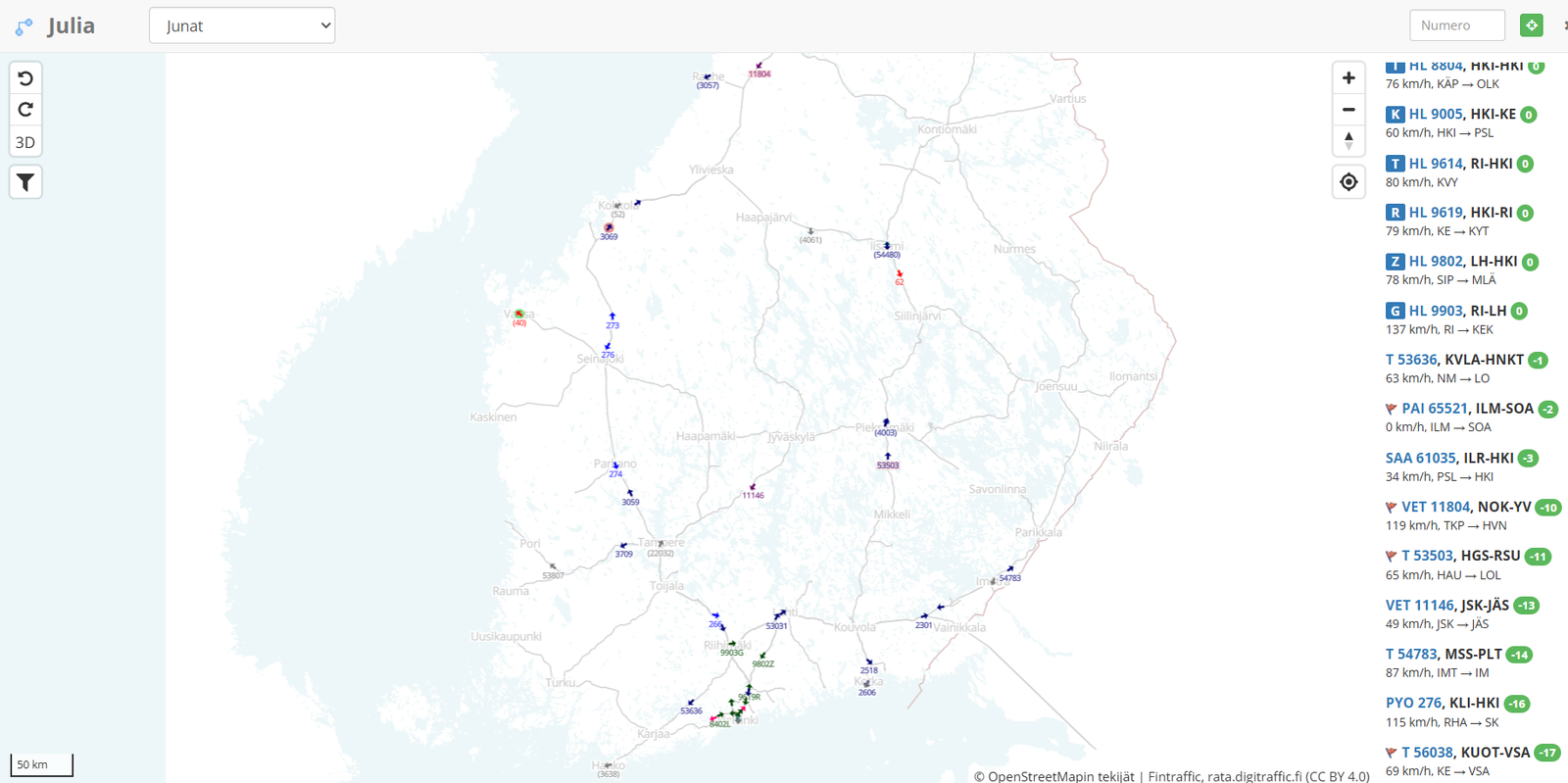Open the filter funnel tool

[x=25, y=182]
